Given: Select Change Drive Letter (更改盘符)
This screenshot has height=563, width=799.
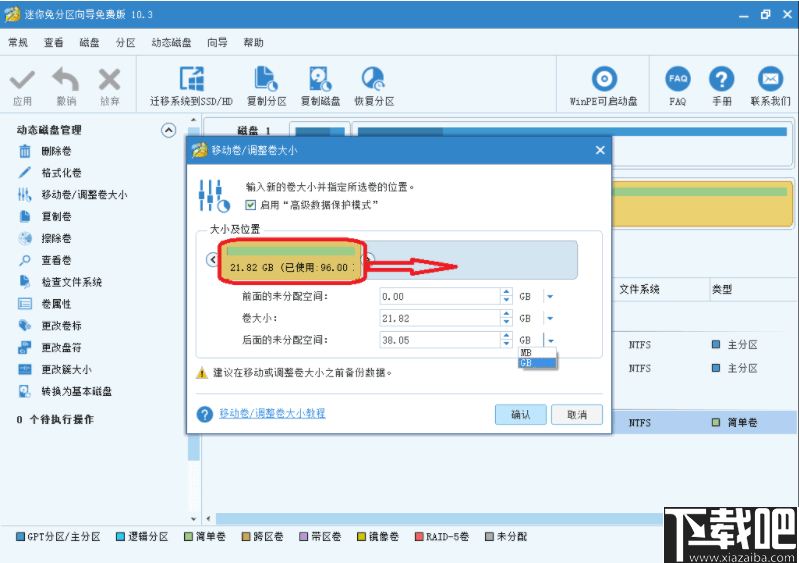Looking at the screenshot, I should coord(50,347).
